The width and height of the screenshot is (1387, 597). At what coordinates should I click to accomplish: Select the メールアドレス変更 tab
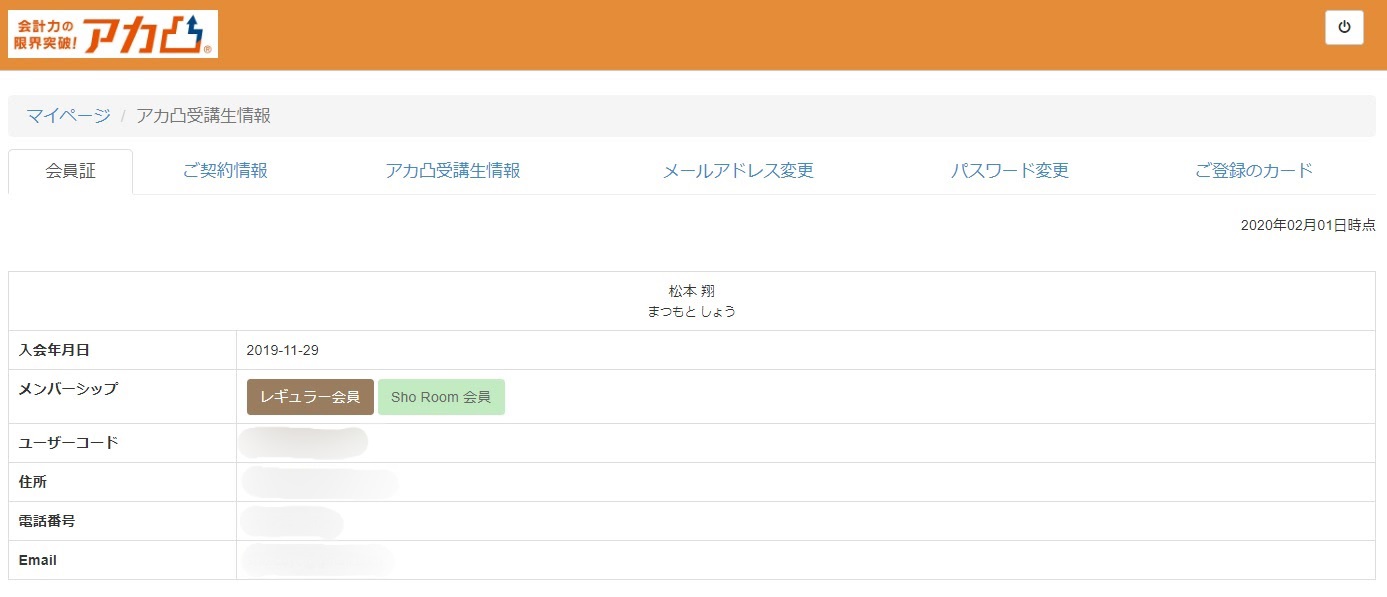tap(738, 170)
